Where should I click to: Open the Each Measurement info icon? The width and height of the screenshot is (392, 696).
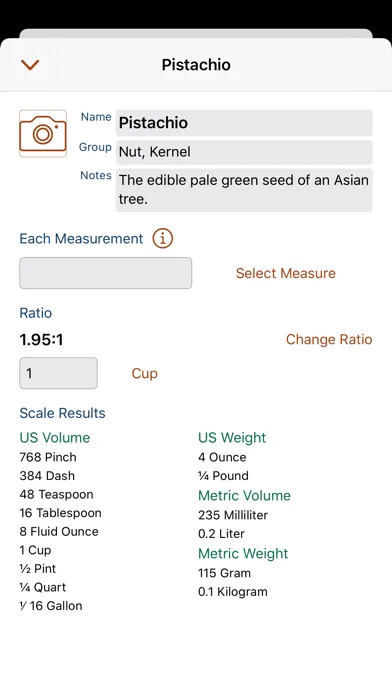pyautogui.click(x=163, y=239)
